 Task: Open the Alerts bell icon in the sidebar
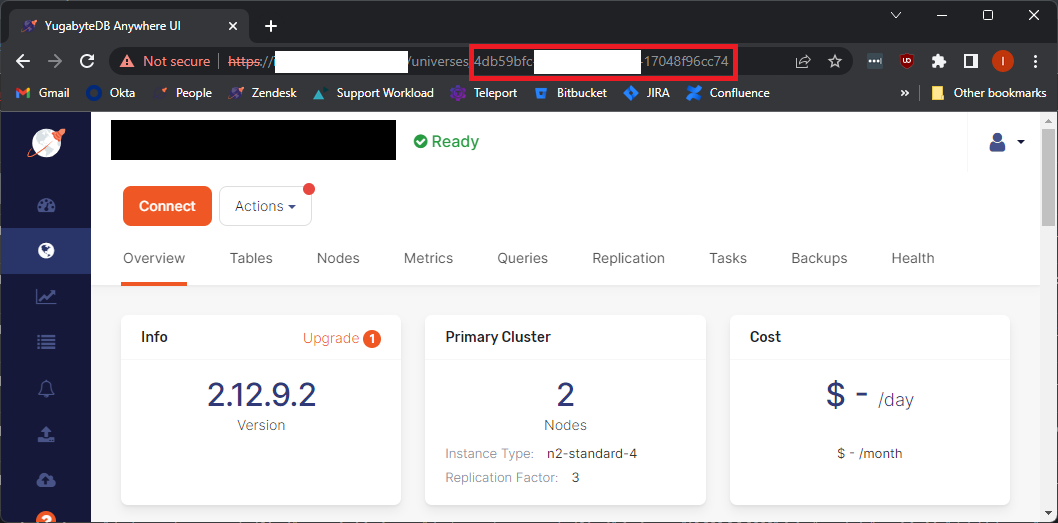tap(46, 388)
